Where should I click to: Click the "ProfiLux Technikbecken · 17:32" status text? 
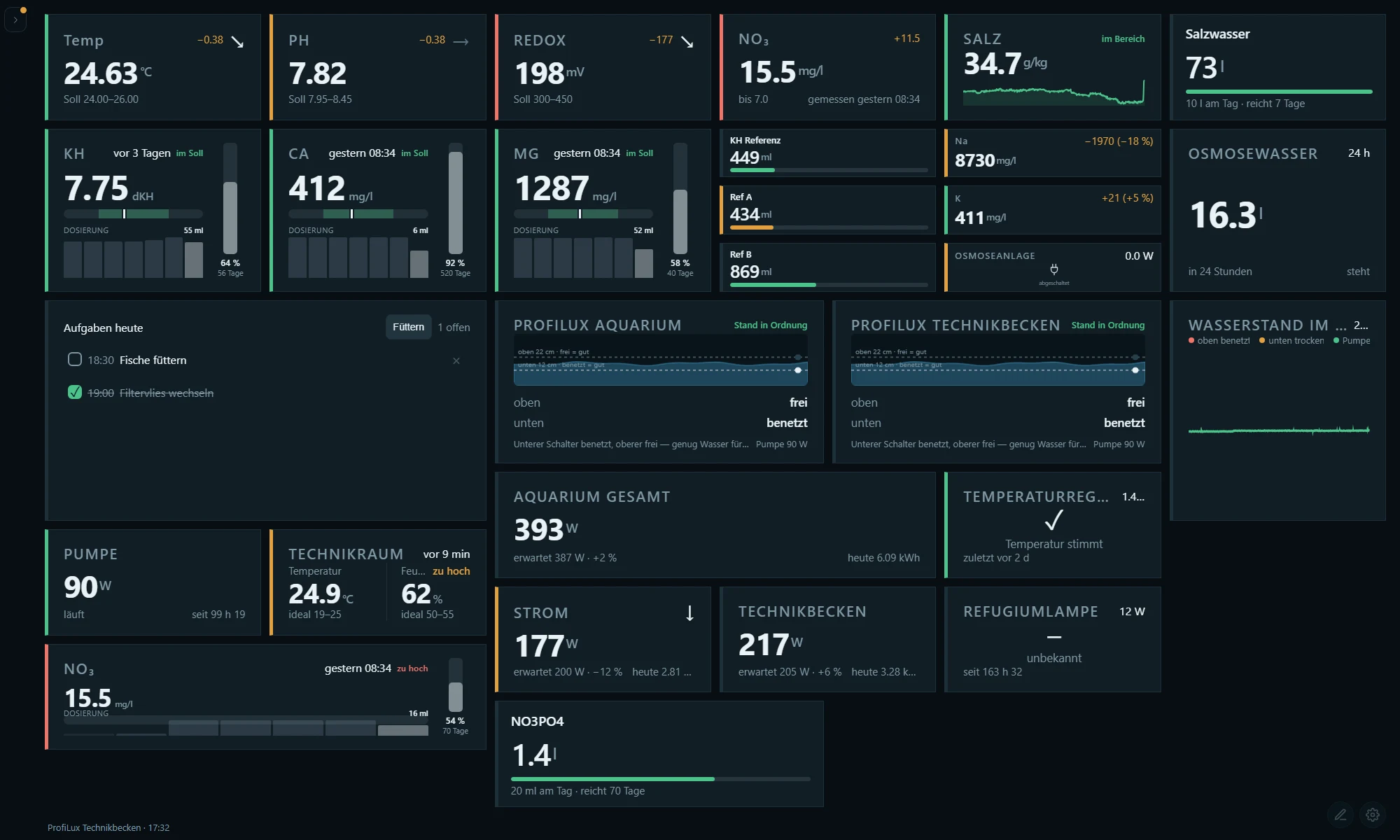(x=108, y=827)
